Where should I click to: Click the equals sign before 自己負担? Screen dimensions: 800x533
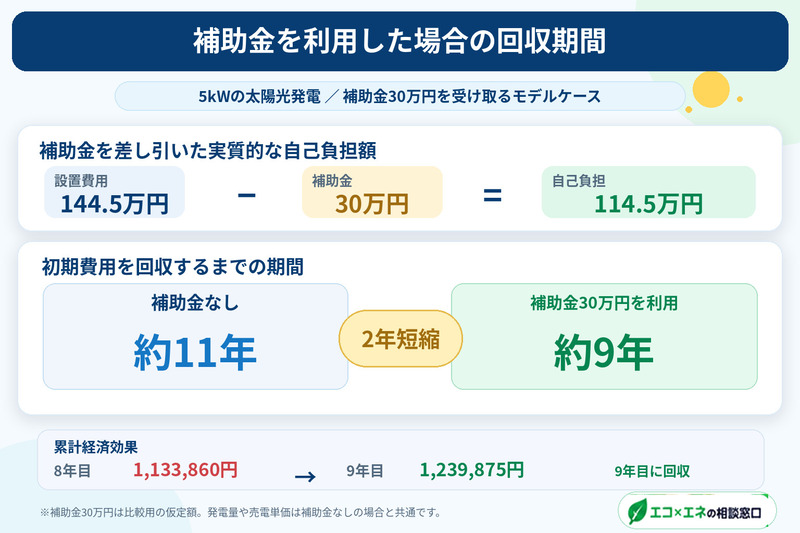[492, 195]
